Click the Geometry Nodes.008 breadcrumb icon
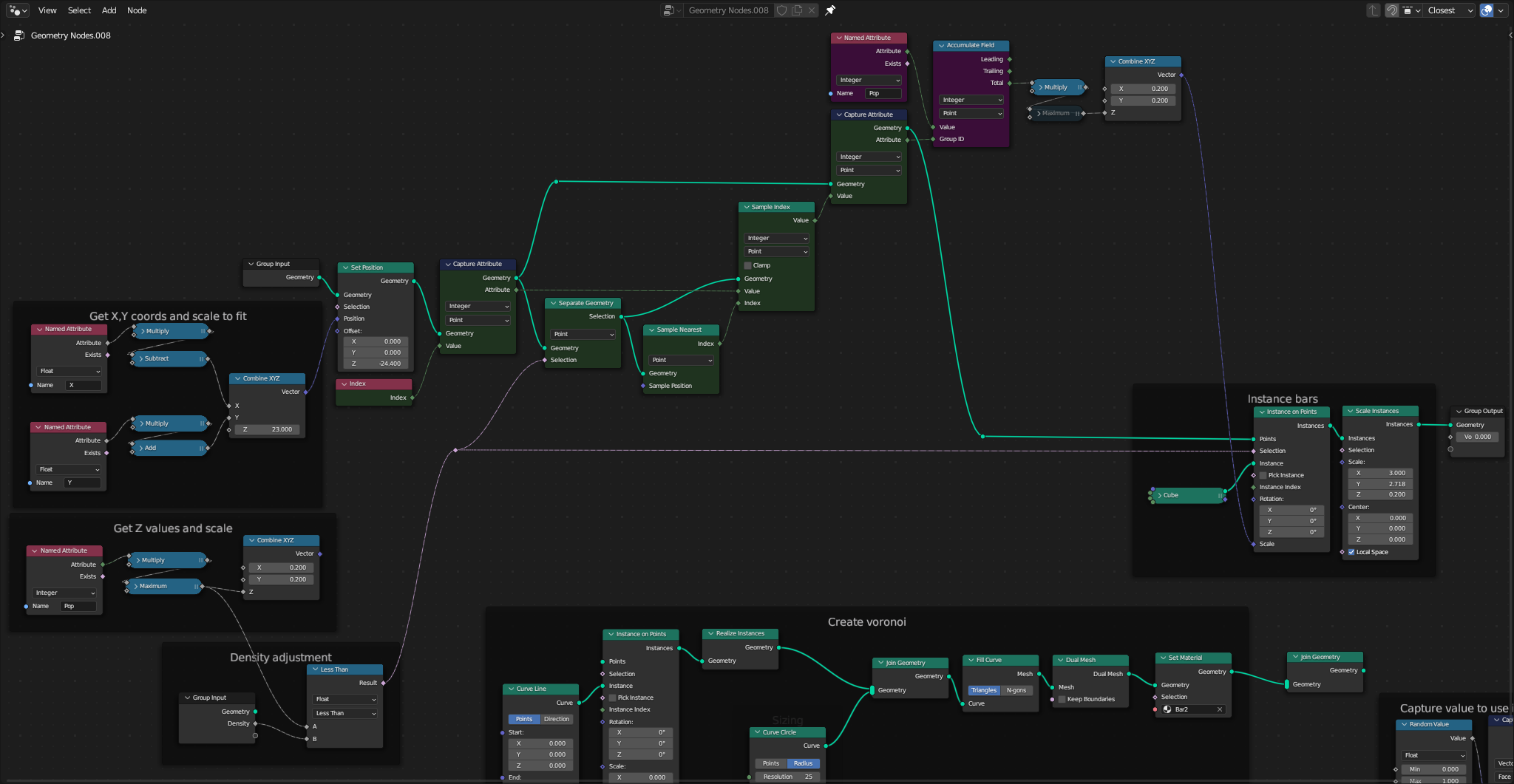This screenshot has height=784, width=1514. pyautogui.click(x=19, y=35)
